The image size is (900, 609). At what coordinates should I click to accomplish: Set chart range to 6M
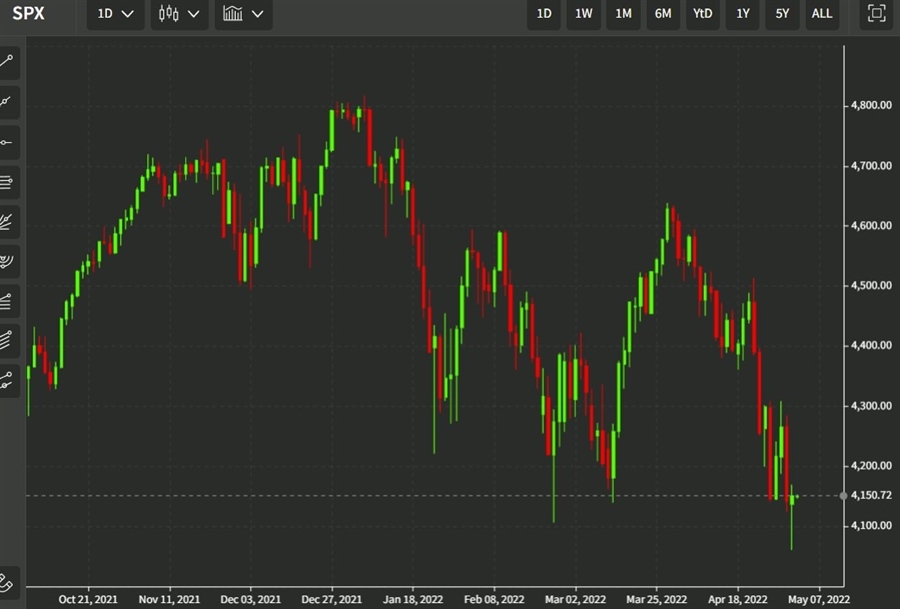[663, 13]
